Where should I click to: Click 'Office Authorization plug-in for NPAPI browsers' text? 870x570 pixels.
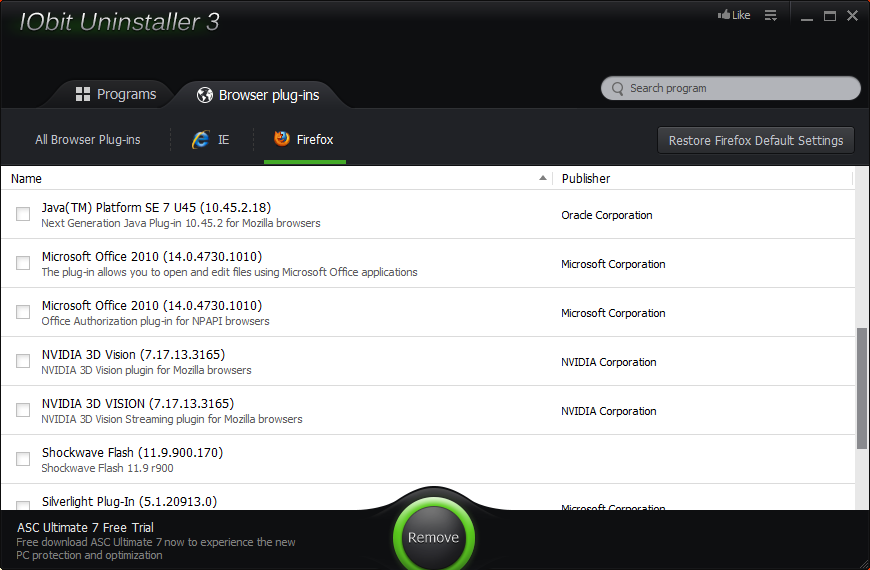tap(155, 321)
